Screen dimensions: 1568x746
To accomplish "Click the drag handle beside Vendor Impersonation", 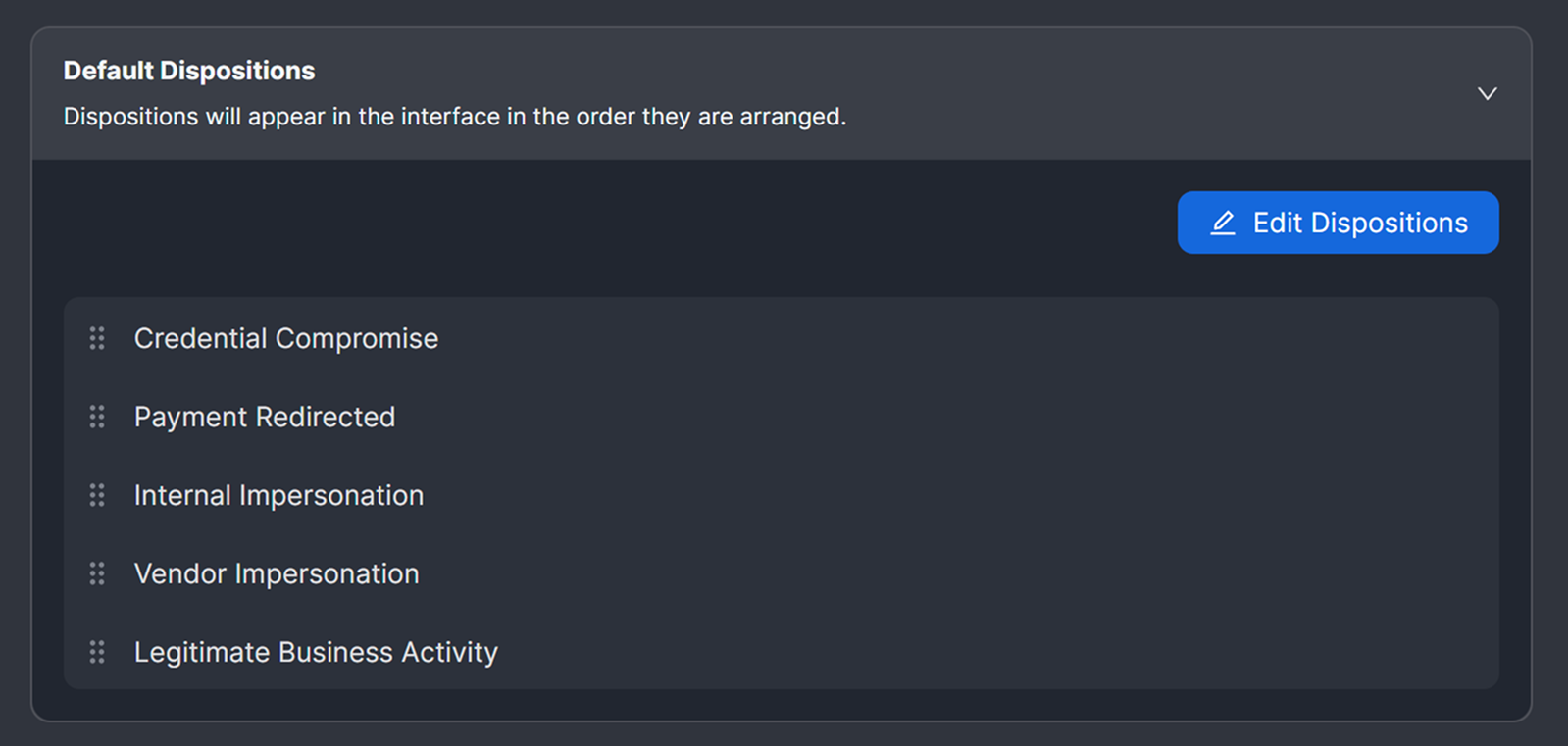I will [x=97, y=573].
